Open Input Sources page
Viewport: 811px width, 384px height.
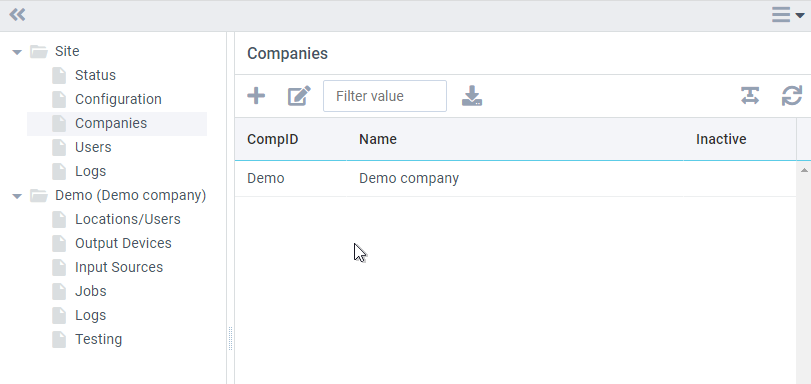coord(119,267)
